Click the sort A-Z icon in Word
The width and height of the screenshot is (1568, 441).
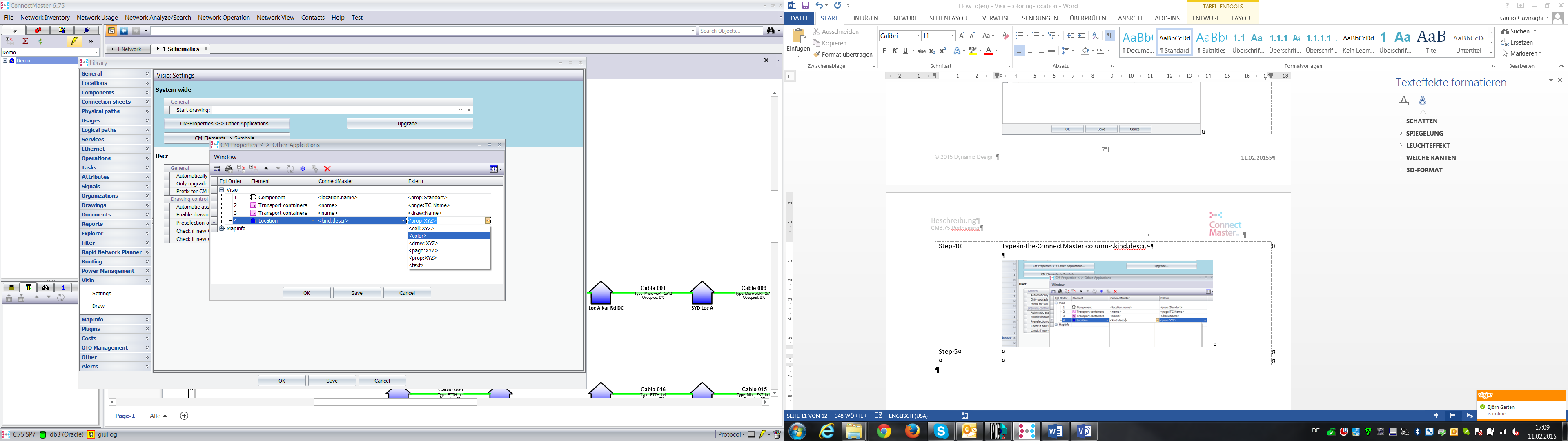1096,36
